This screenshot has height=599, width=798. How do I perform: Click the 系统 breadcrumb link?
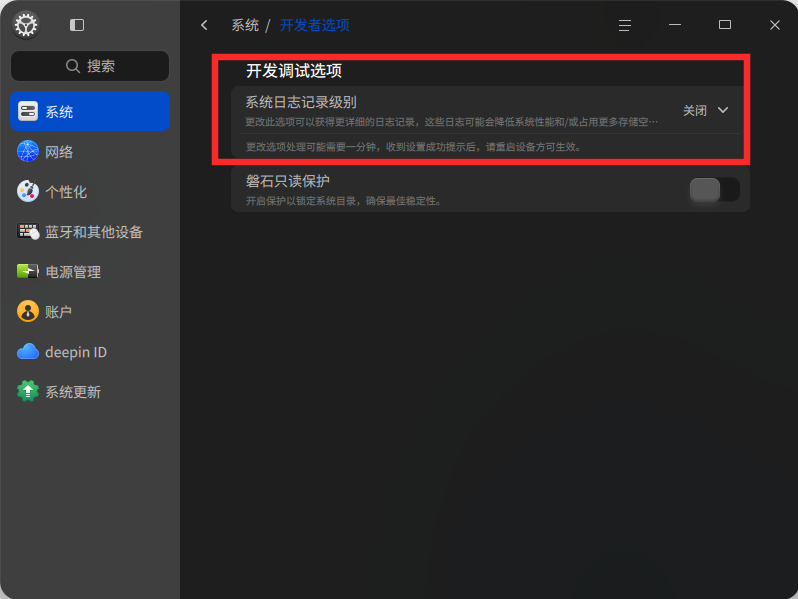click(245, 25)
